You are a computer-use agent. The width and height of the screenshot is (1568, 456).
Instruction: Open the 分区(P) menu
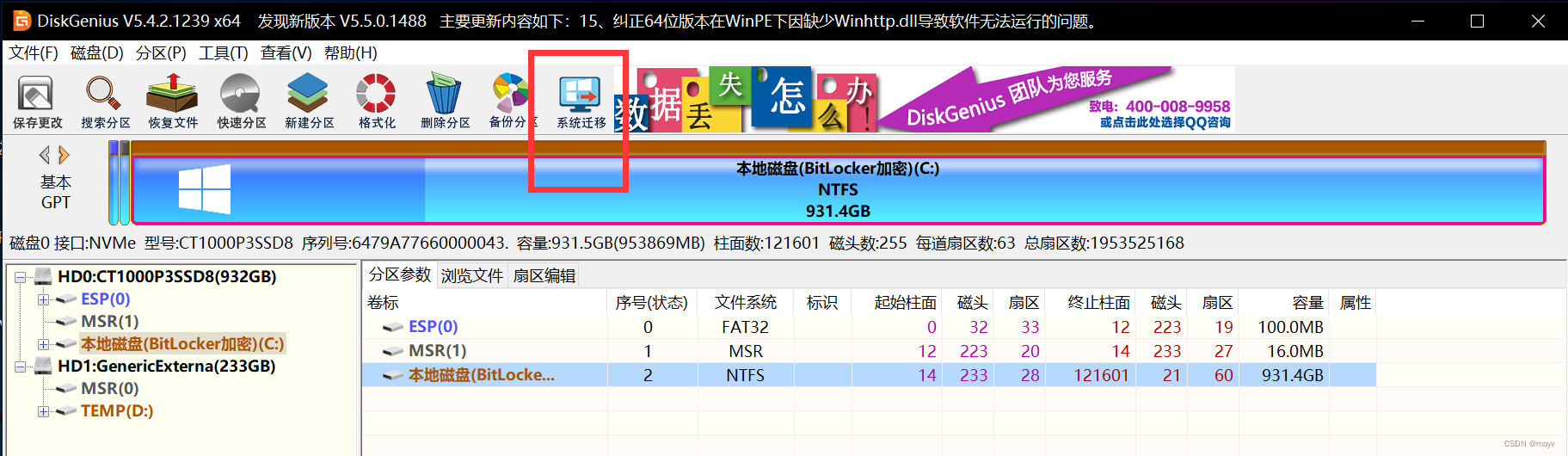[161, 52]
